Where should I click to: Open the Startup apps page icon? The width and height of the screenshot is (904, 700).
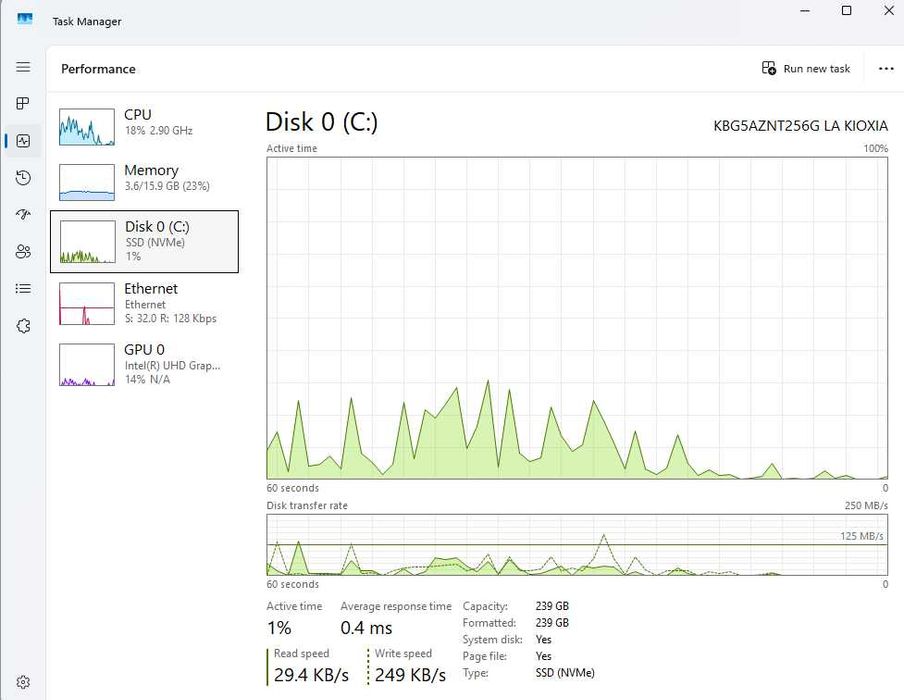23,214
